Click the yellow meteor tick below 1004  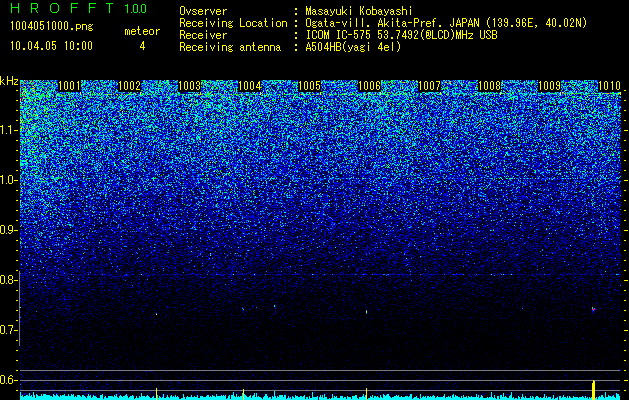click(x=243, y=394)
